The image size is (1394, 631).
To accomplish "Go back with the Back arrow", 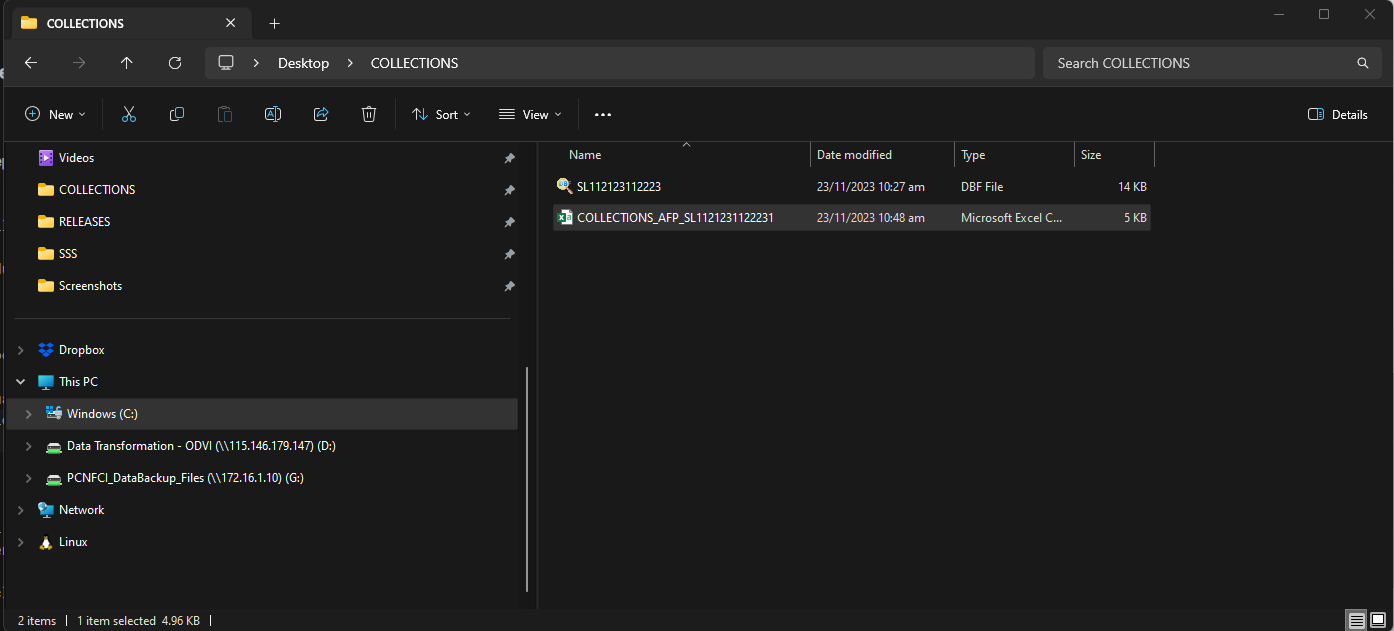I will tap(31, 63).
